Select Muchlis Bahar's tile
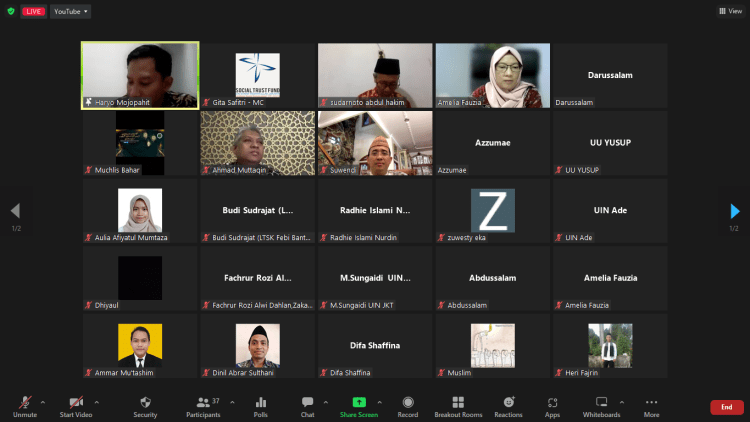The height and width of the screenshot is (422, 750). [140, 143]
